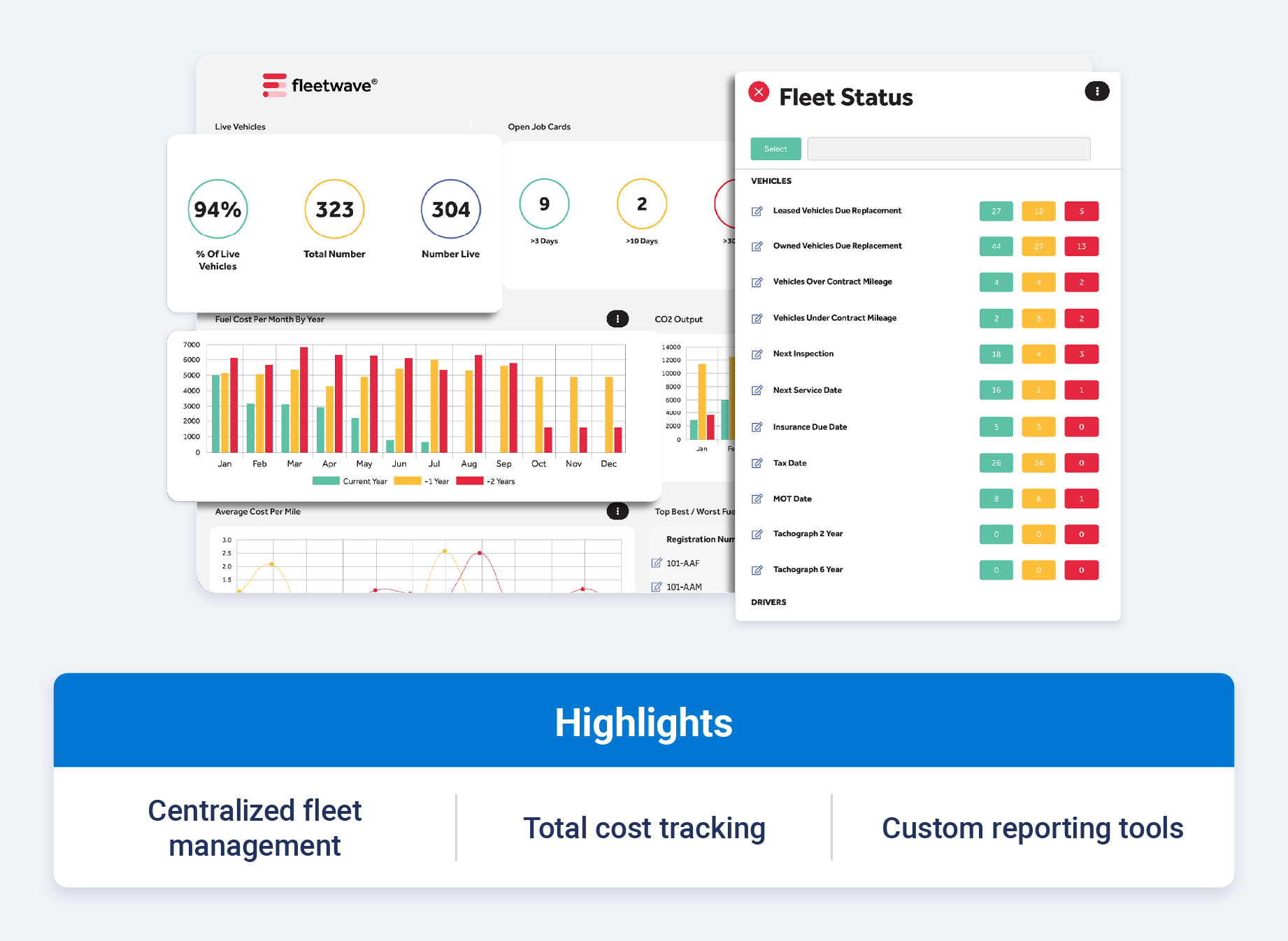Select the edit icon next to Tax Date
This screenshot has height=941, width=1288.
757,463
